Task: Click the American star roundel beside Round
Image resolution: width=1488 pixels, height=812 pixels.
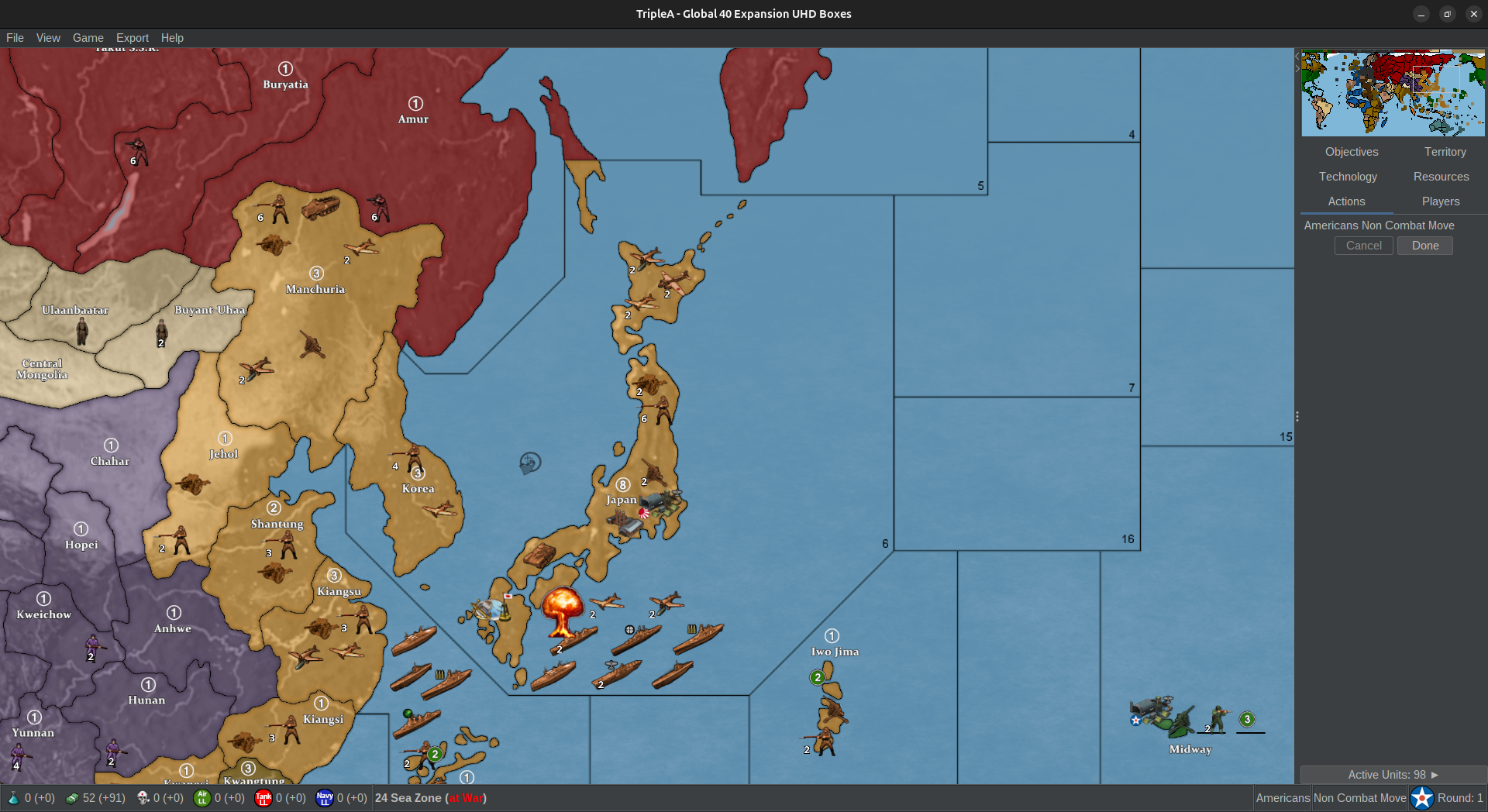Action: point(1422,797)
